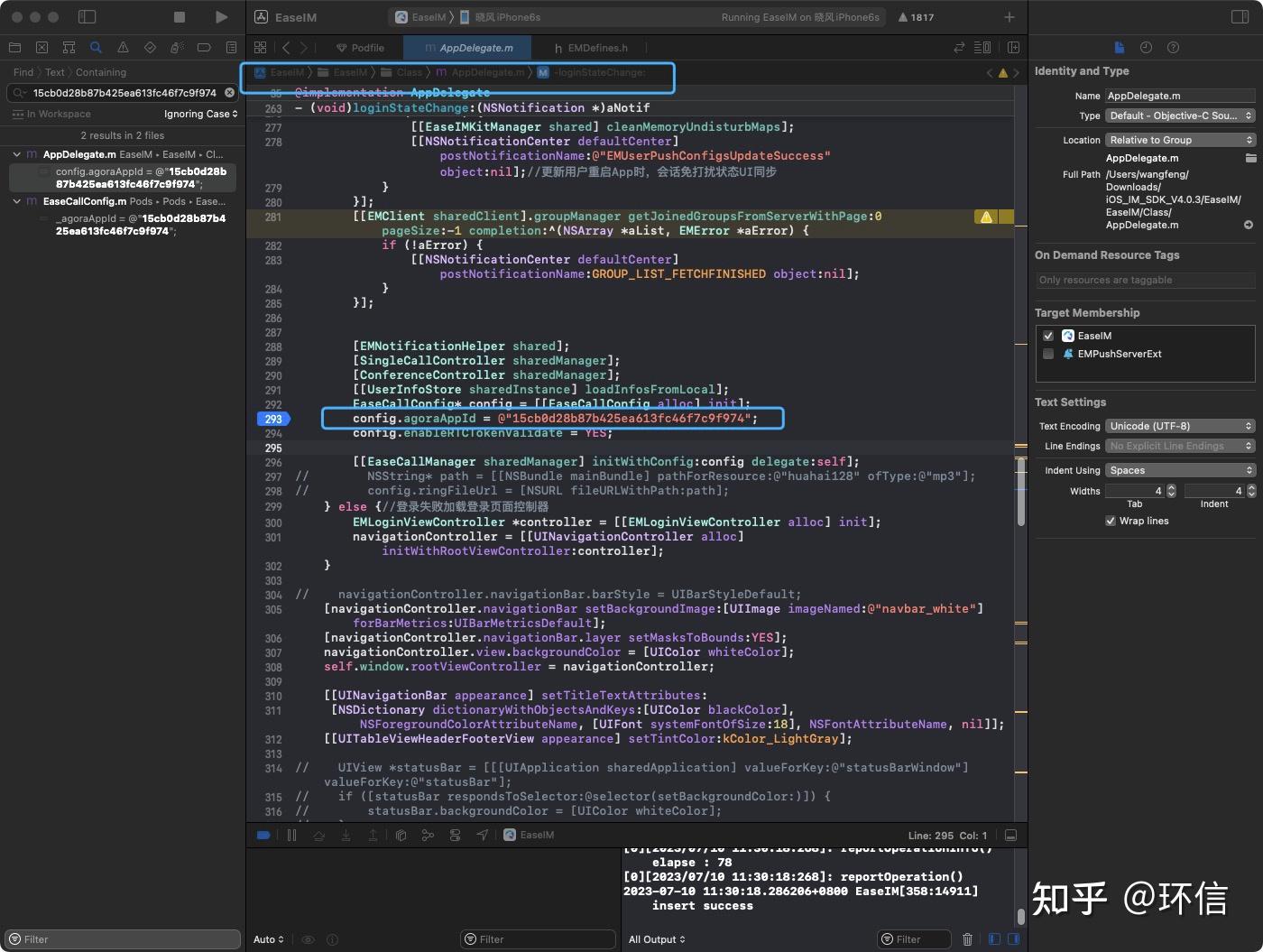Click the plus button in title bar

pyautogui.click(x=1009, y=17)
